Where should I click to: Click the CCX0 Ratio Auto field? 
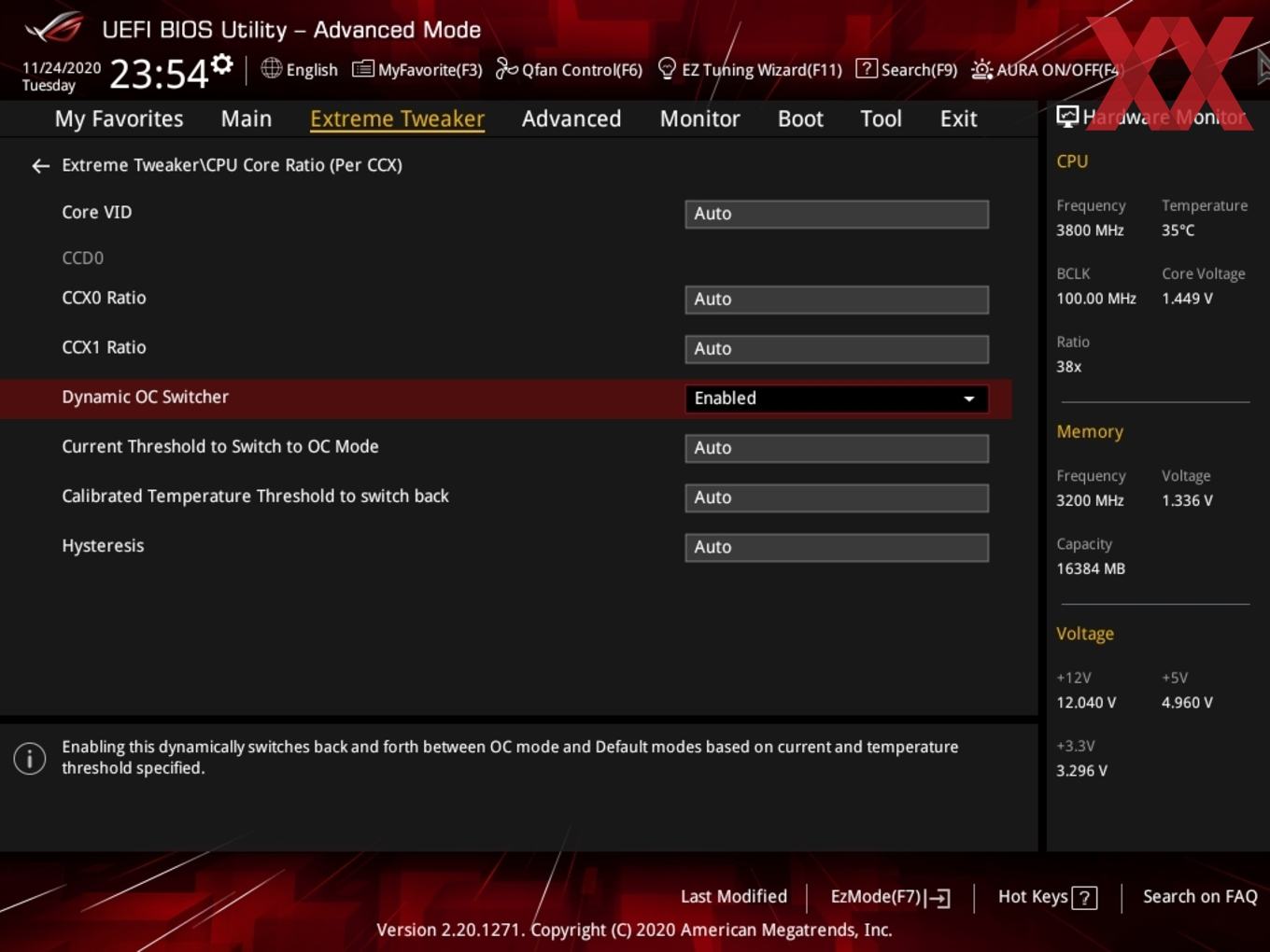[x=837, y=300]
